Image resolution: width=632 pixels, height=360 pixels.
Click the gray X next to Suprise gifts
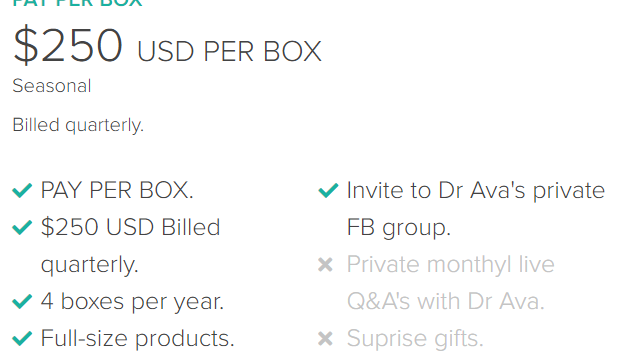[x=325, y=339]
